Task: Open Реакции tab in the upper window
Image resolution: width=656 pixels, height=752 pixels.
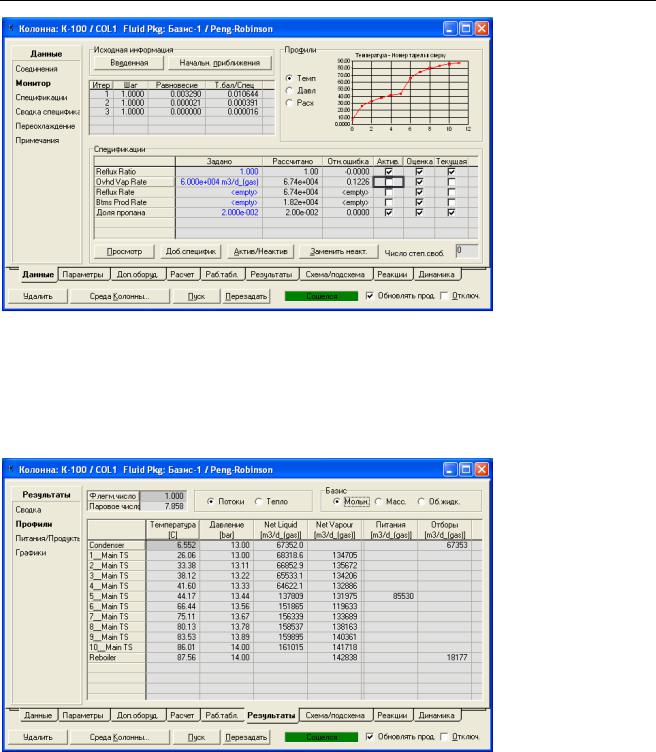Action: [392, 275]
